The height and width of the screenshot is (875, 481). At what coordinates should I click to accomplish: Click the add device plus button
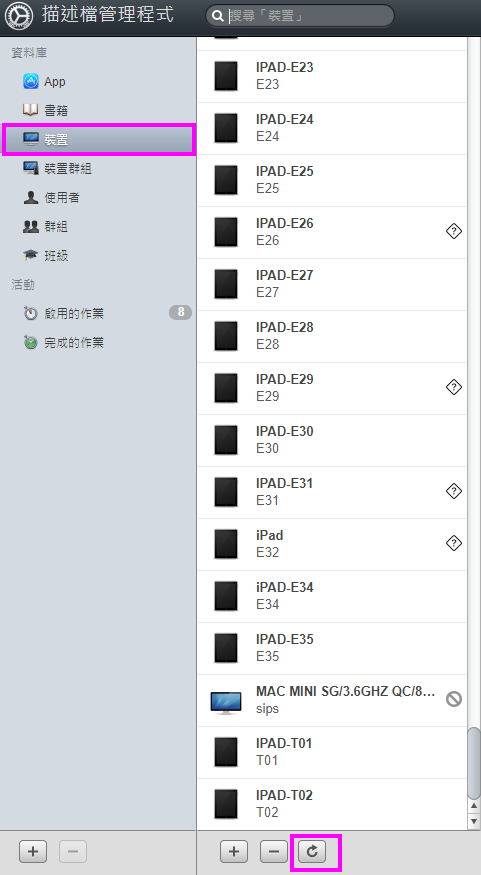pyautogui.click(x=234, y=852)
